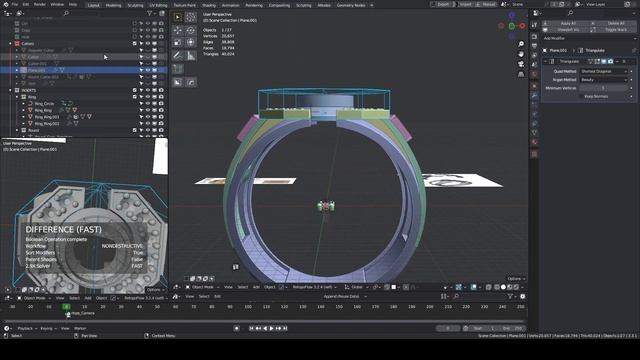This screenshot has width=640, height=360.
Task: Switch to the Sculpting workspace tab
Action: (135, 5)
